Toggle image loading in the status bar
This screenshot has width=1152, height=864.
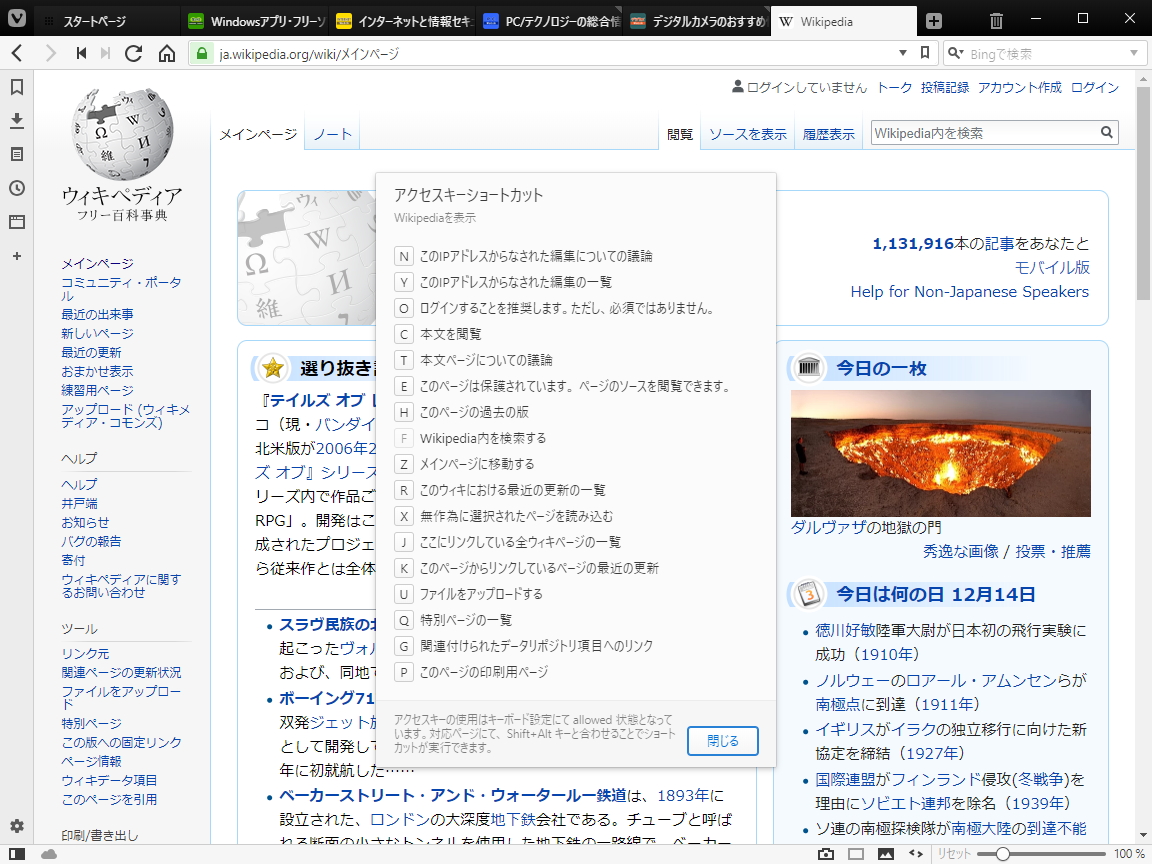click(x=884, y=854)
